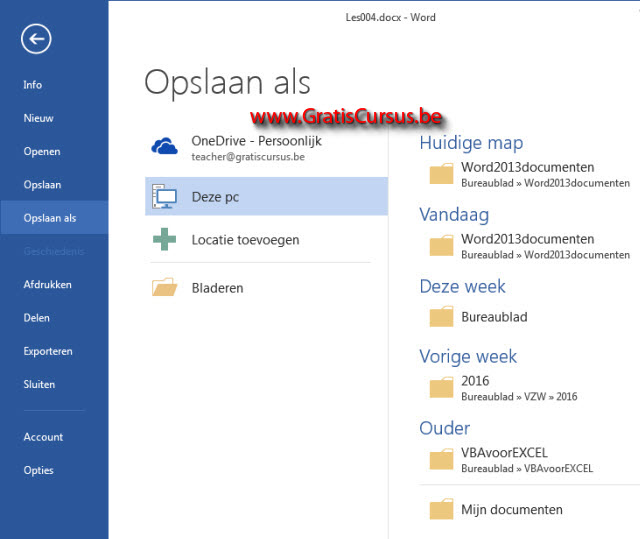This screenshot has height=539, width=640.
Task: Click the OneDrive cloud icon
Action: 164,146
